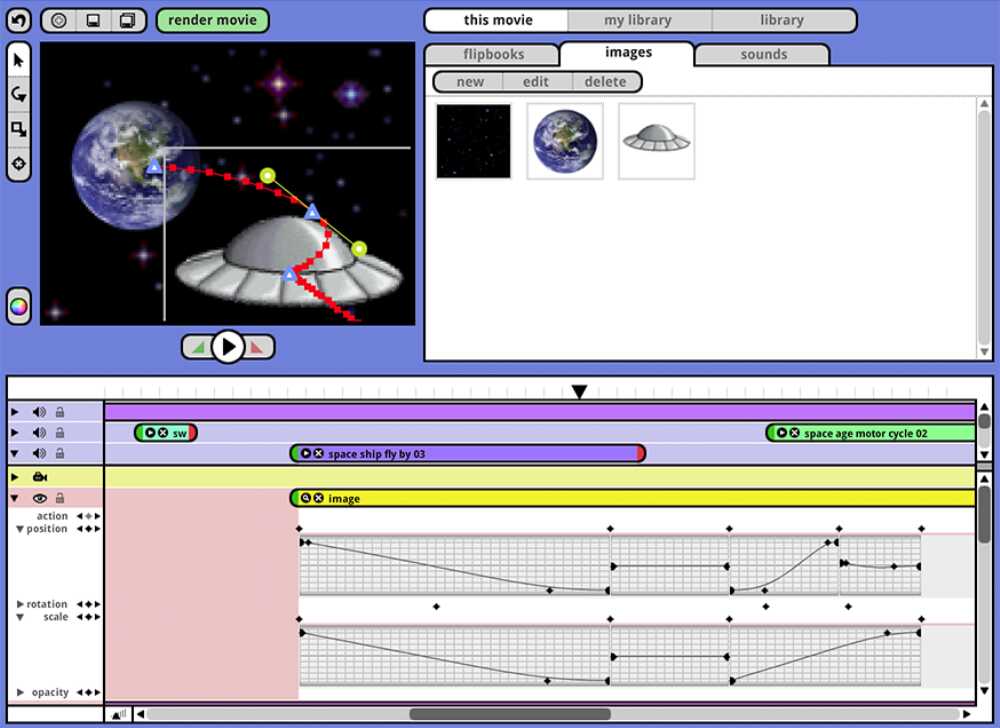Screen dimensions: 1000x728
Task: Click the render movie button
Action: click(212, 20)
